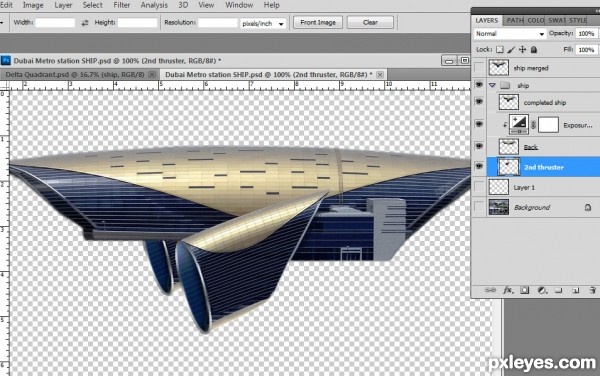Click the lock position move icon
Screen dimensions: 600x376
[x=522, y=50]
